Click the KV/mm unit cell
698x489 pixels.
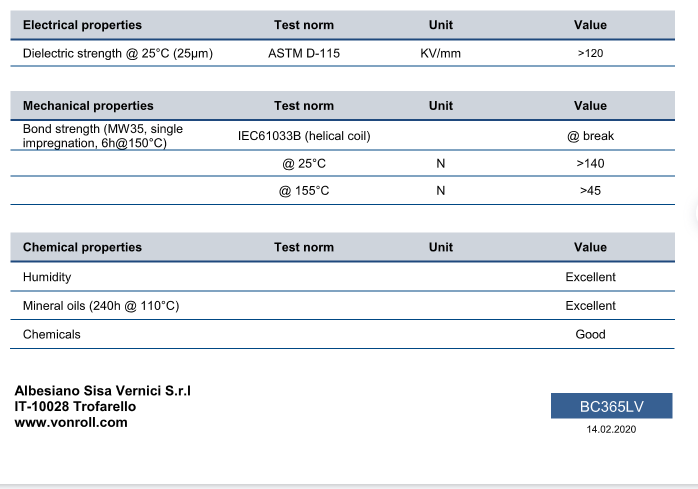(x=440, y=53)
